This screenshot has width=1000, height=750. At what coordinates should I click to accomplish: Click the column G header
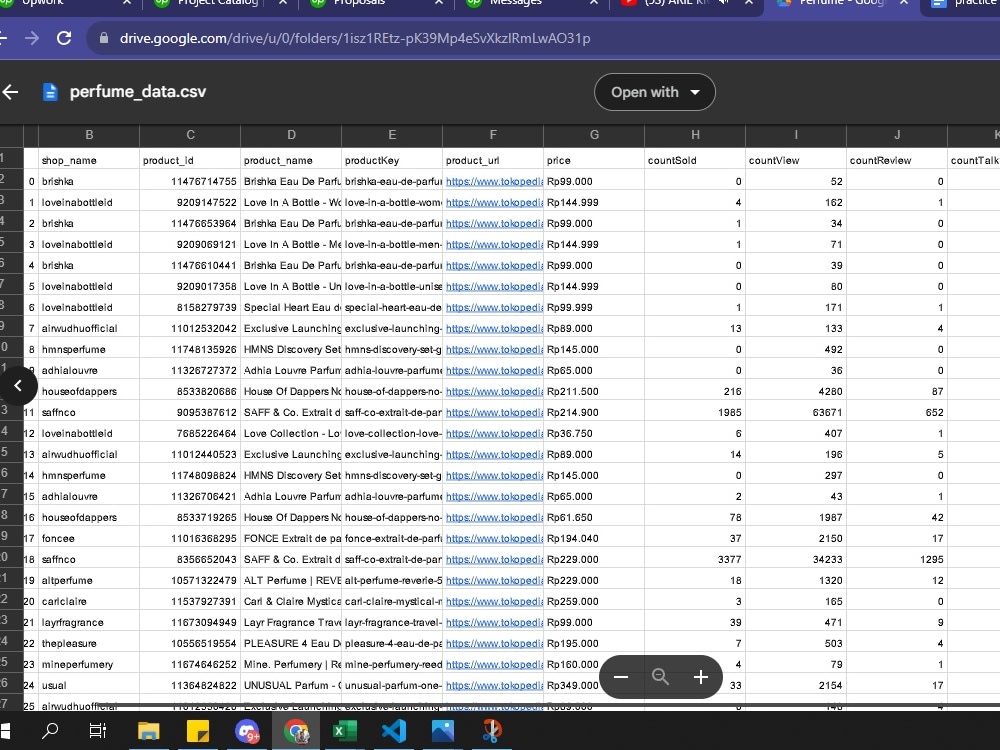pyautogui.click(x=594, y=135)
